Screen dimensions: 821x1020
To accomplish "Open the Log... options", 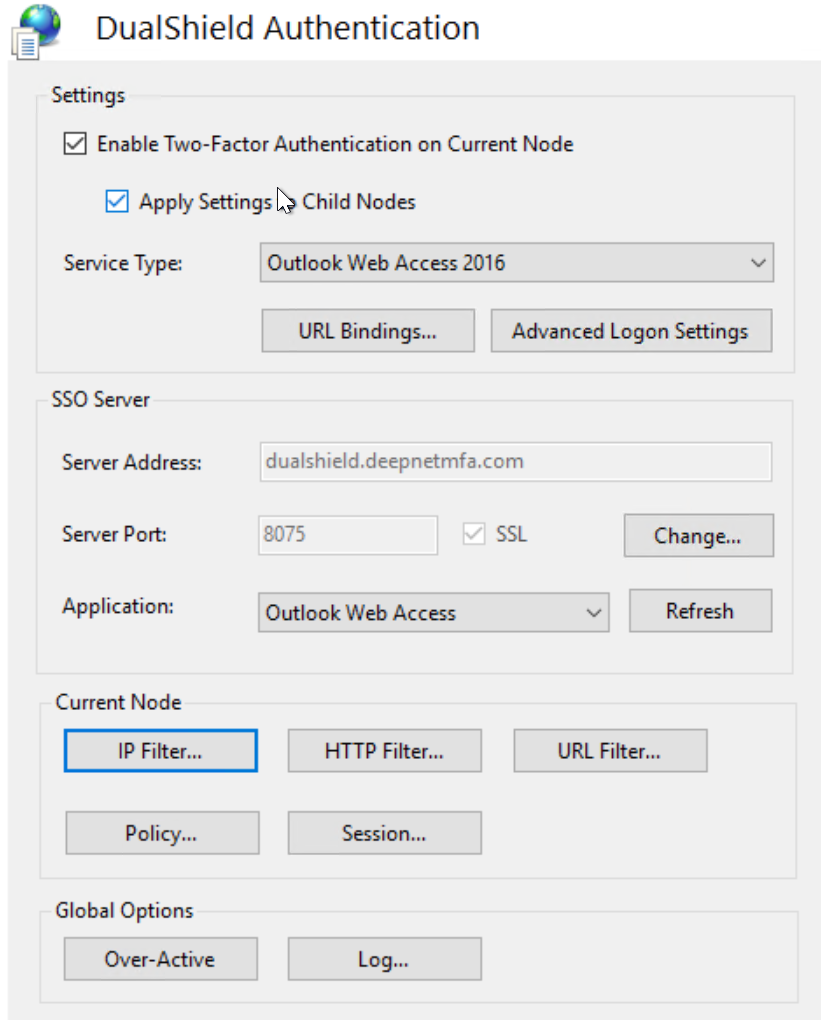I will pos(384,960).
